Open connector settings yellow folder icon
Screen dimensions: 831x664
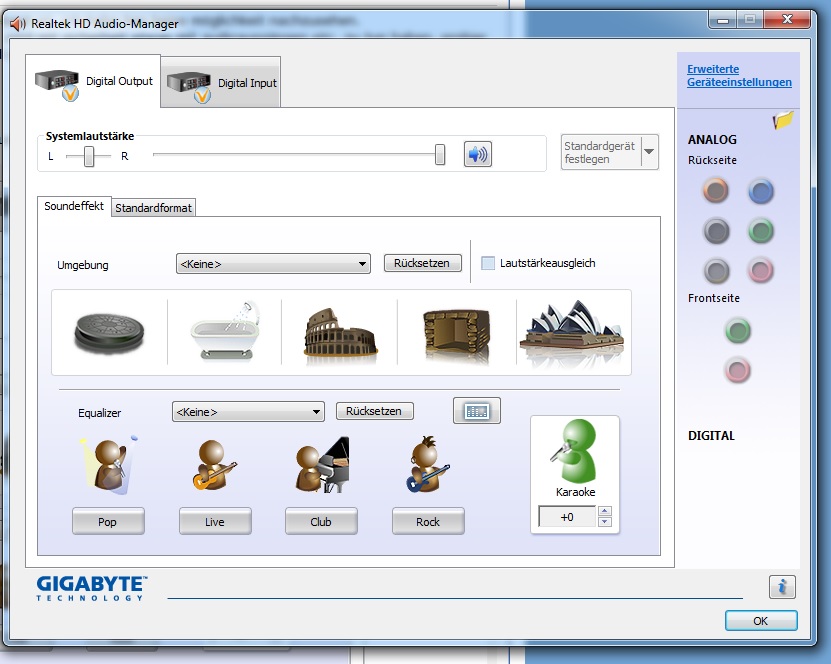(783, 120)
